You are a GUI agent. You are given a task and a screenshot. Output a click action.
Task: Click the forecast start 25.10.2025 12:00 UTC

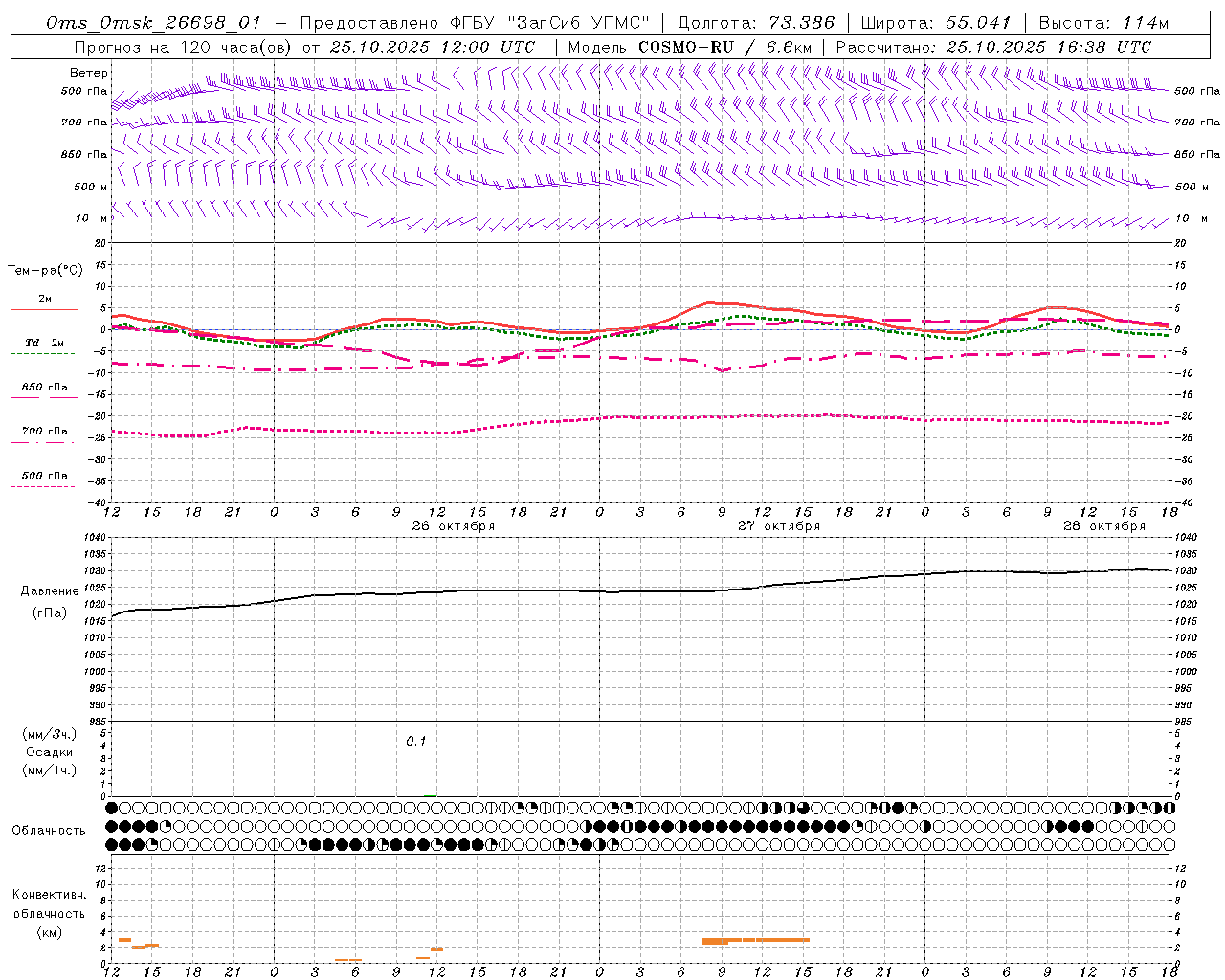click(433, 47)
